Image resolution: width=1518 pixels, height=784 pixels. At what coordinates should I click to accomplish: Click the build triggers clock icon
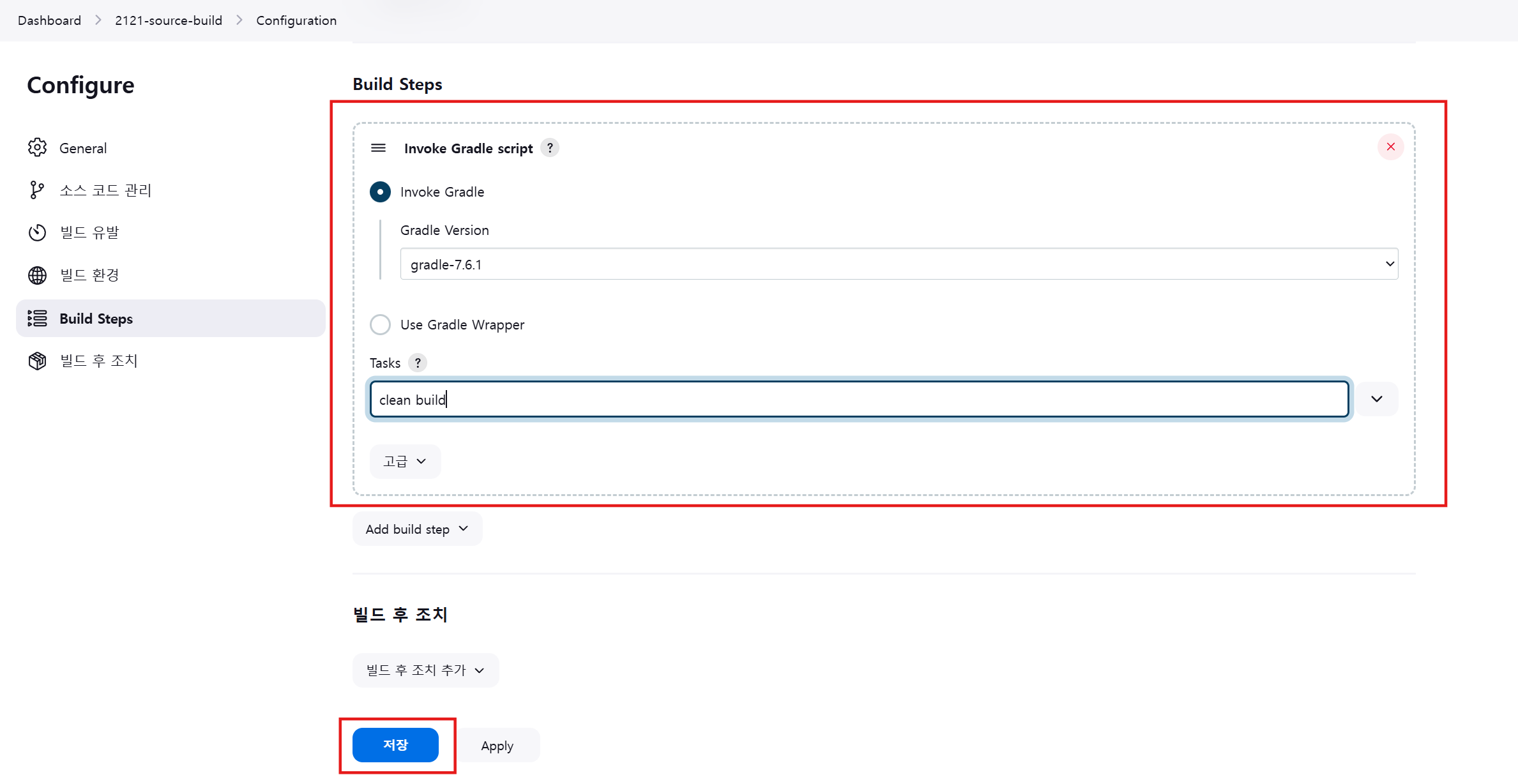coord(37,232)
